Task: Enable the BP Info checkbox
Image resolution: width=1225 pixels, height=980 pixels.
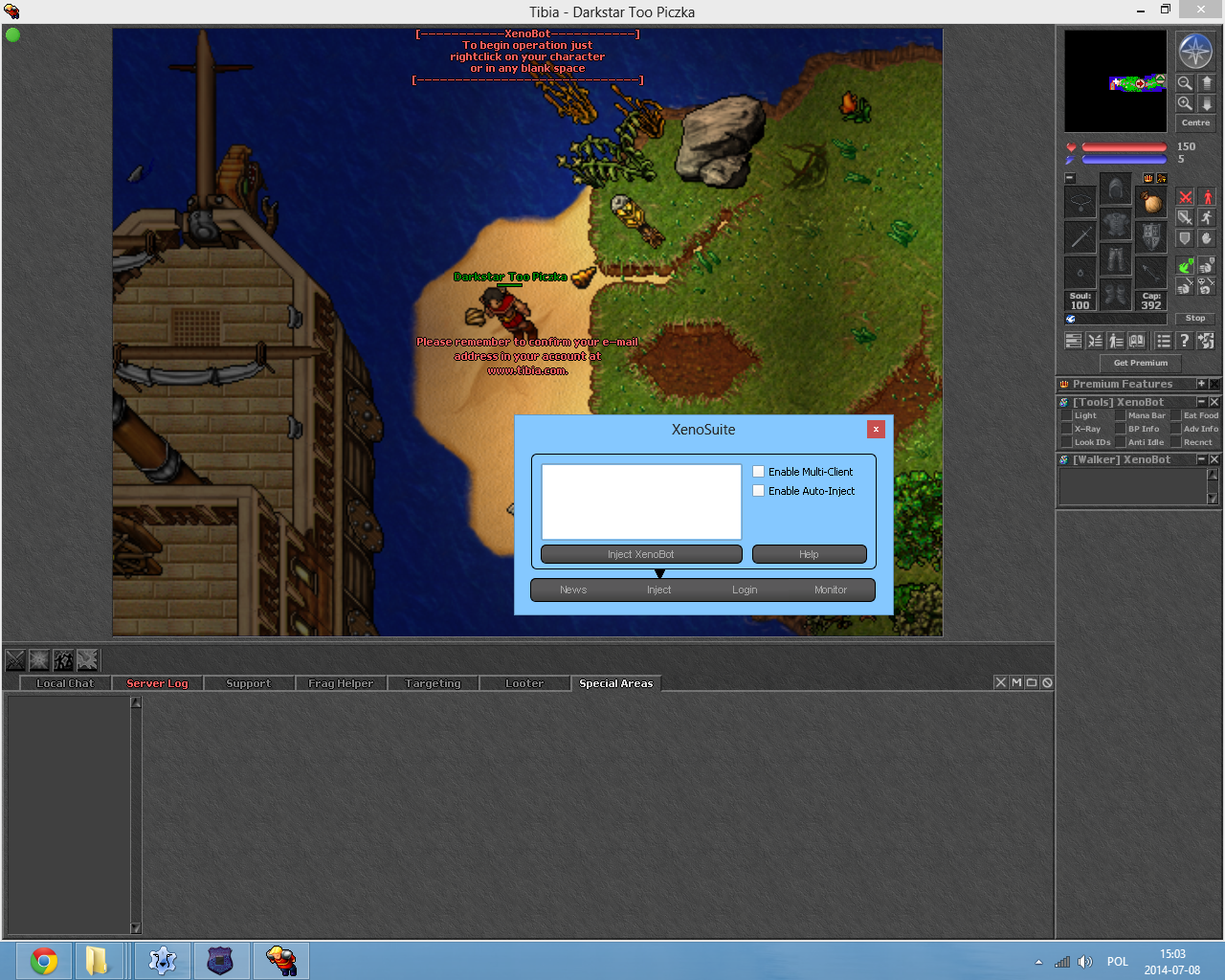Action: point(1121,429)
